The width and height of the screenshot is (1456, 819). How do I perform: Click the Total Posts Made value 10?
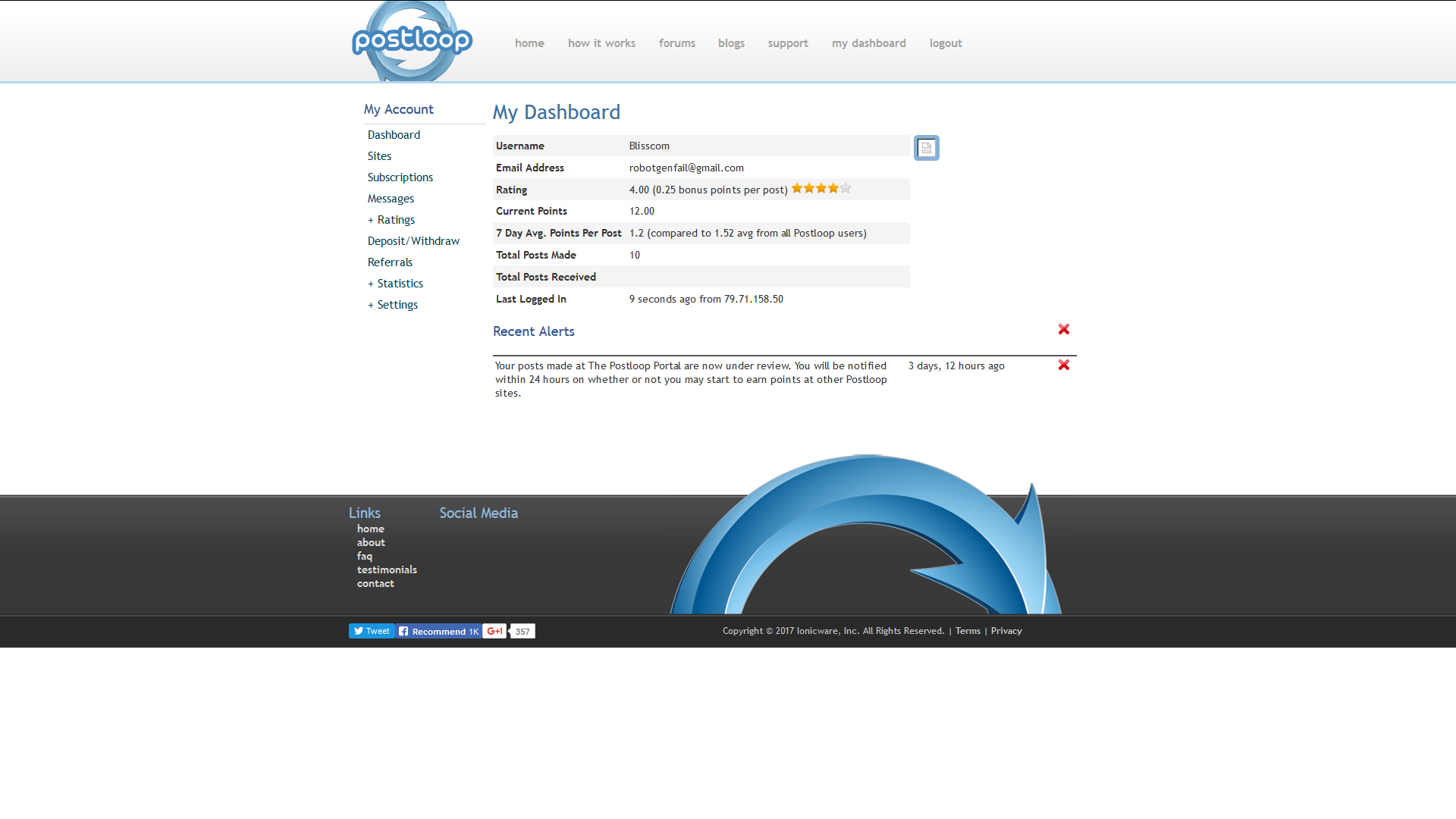(x=635, y=255)
